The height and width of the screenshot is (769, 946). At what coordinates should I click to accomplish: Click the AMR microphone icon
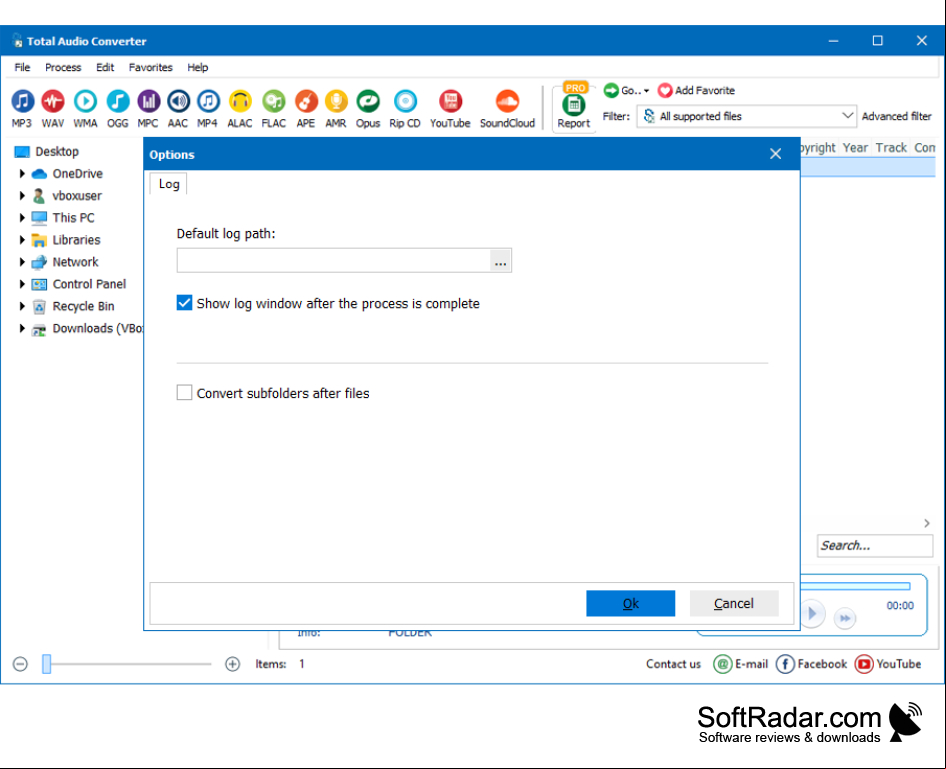click(x=336, y=109)
